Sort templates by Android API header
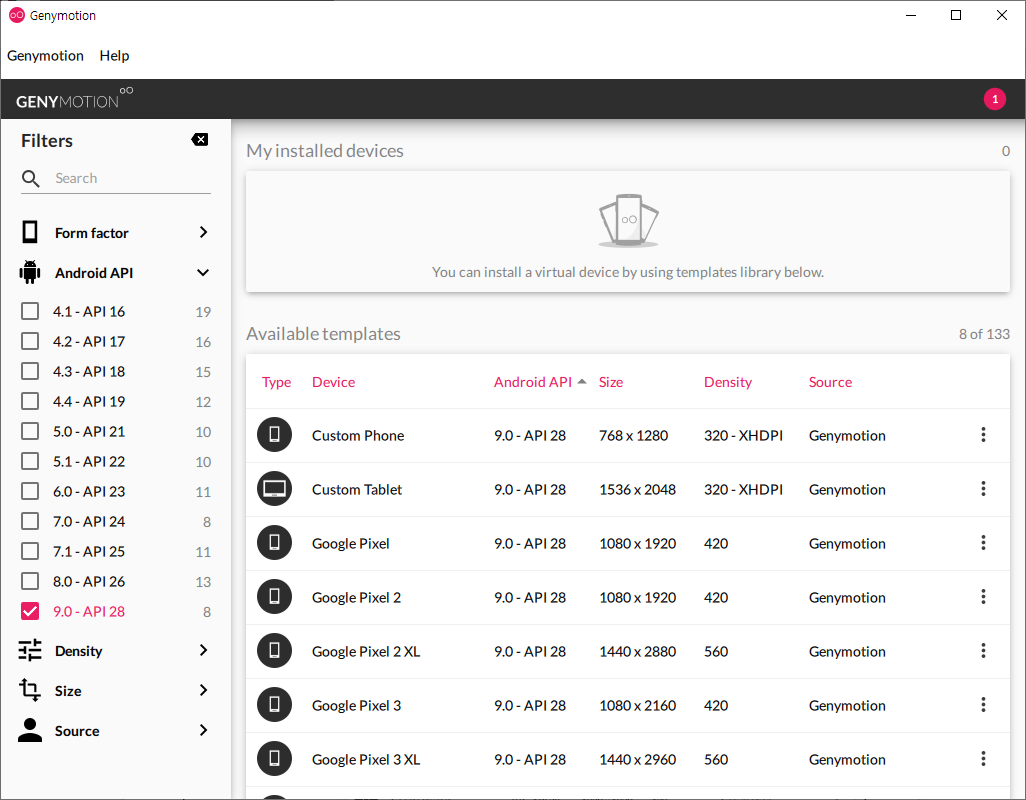Screen dimensions: 1026x800 tap(533, 382)
